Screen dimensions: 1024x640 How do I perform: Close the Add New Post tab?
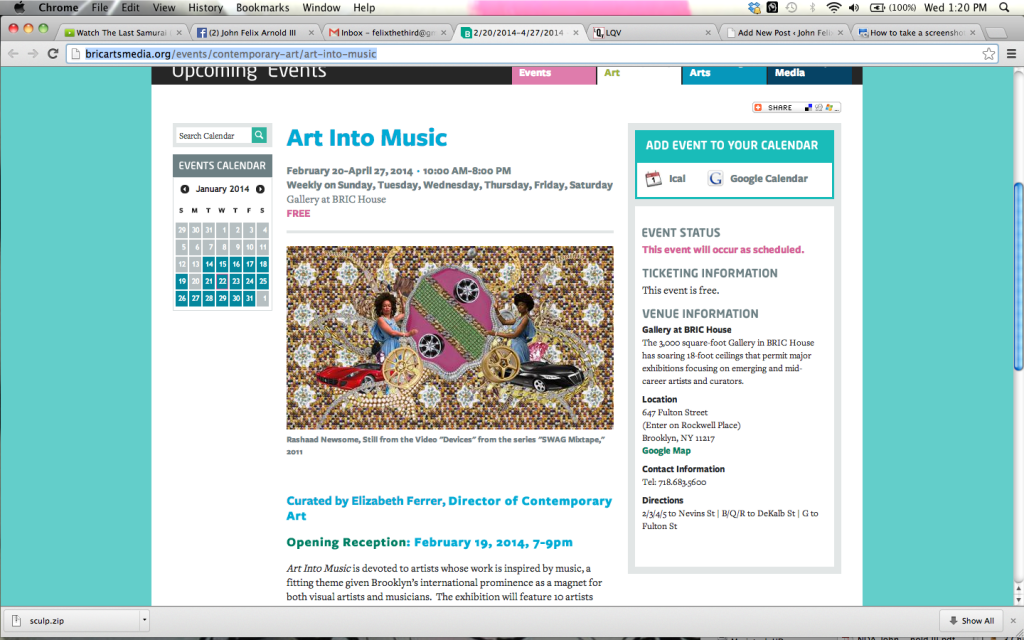(841, 33)
